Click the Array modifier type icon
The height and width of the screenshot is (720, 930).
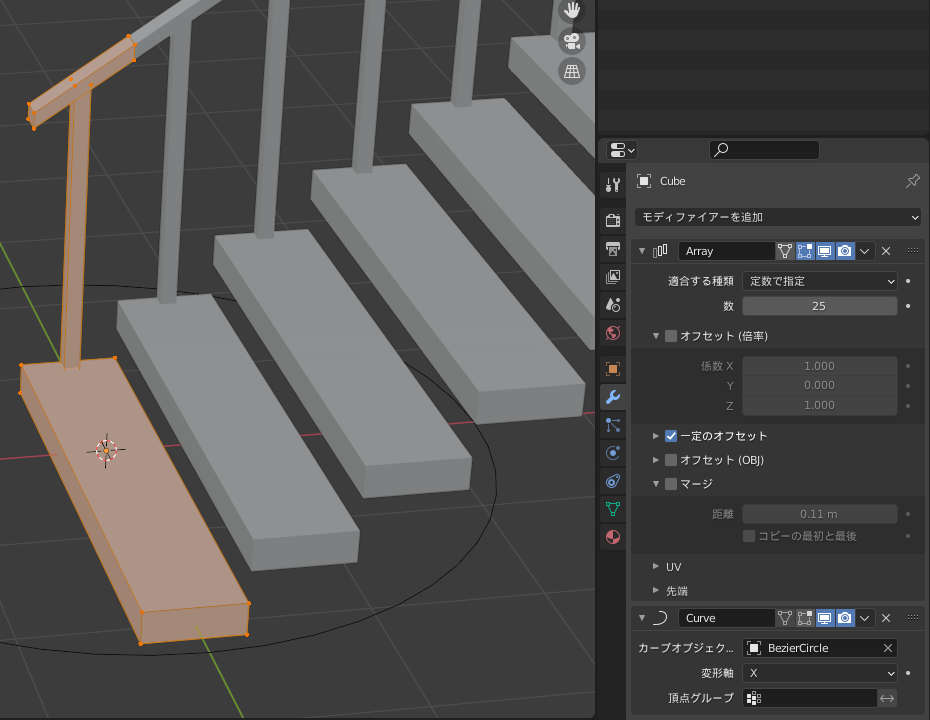660,251
